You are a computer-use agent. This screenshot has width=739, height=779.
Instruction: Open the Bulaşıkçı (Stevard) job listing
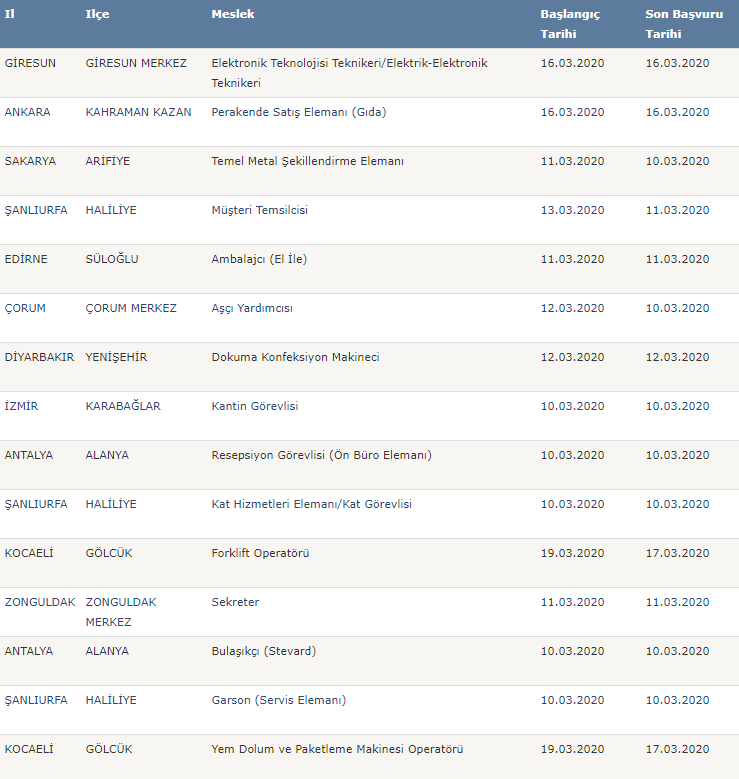263,651
